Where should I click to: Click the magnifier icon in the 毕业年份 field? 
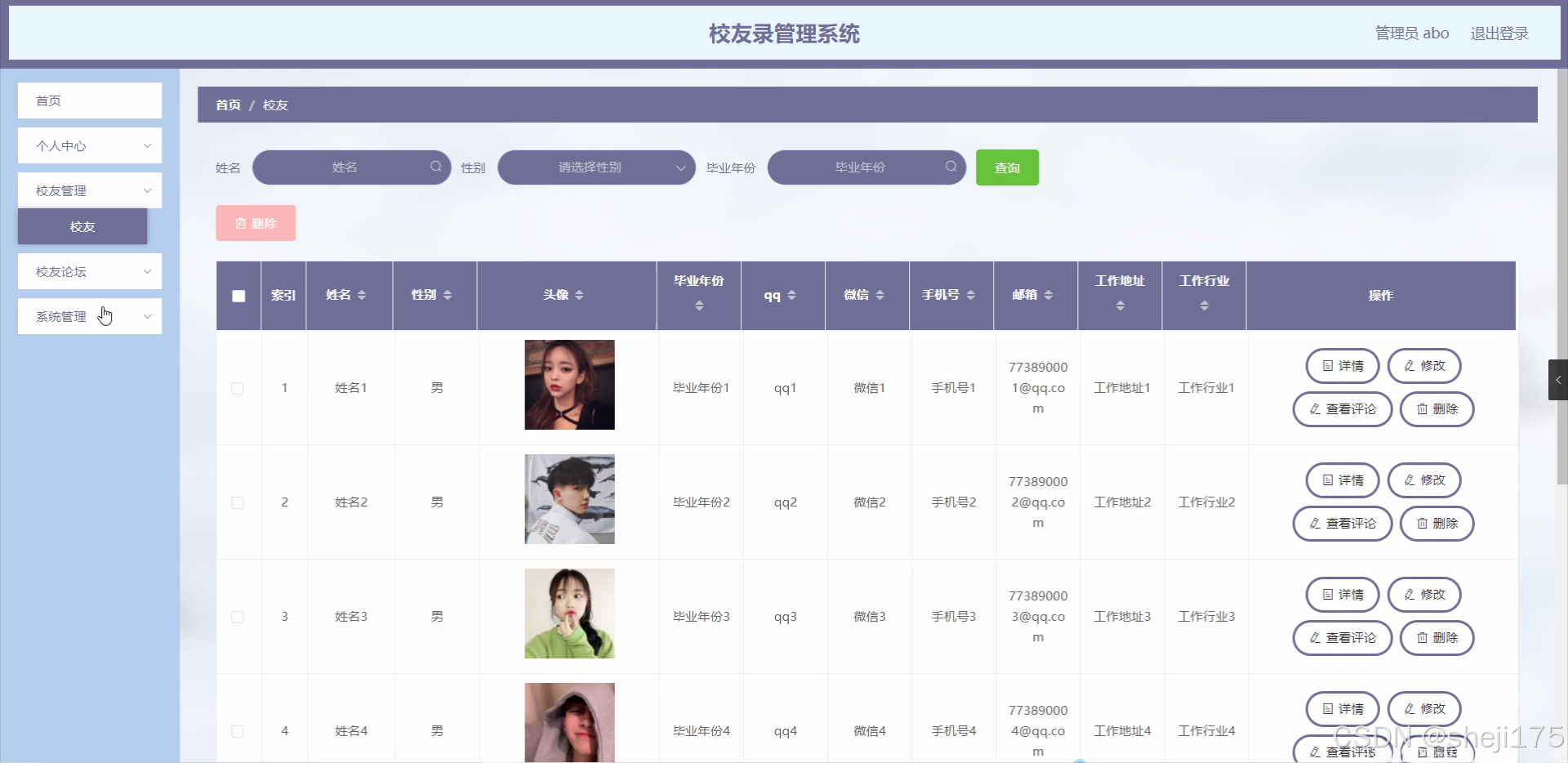951,167
